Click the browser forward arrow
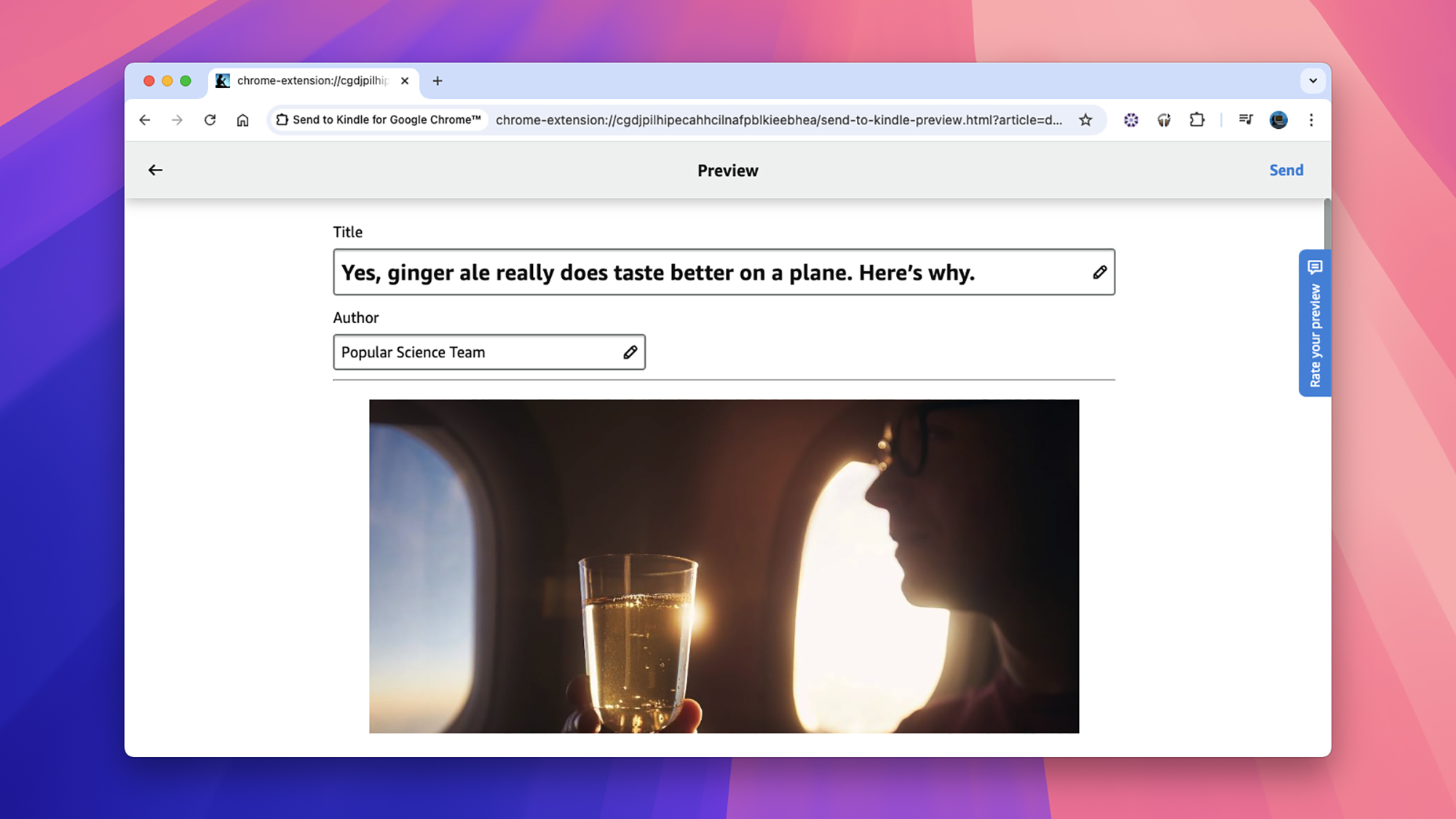The width and height of the screenshot is (1456, 819). click(x=177, y=120)
